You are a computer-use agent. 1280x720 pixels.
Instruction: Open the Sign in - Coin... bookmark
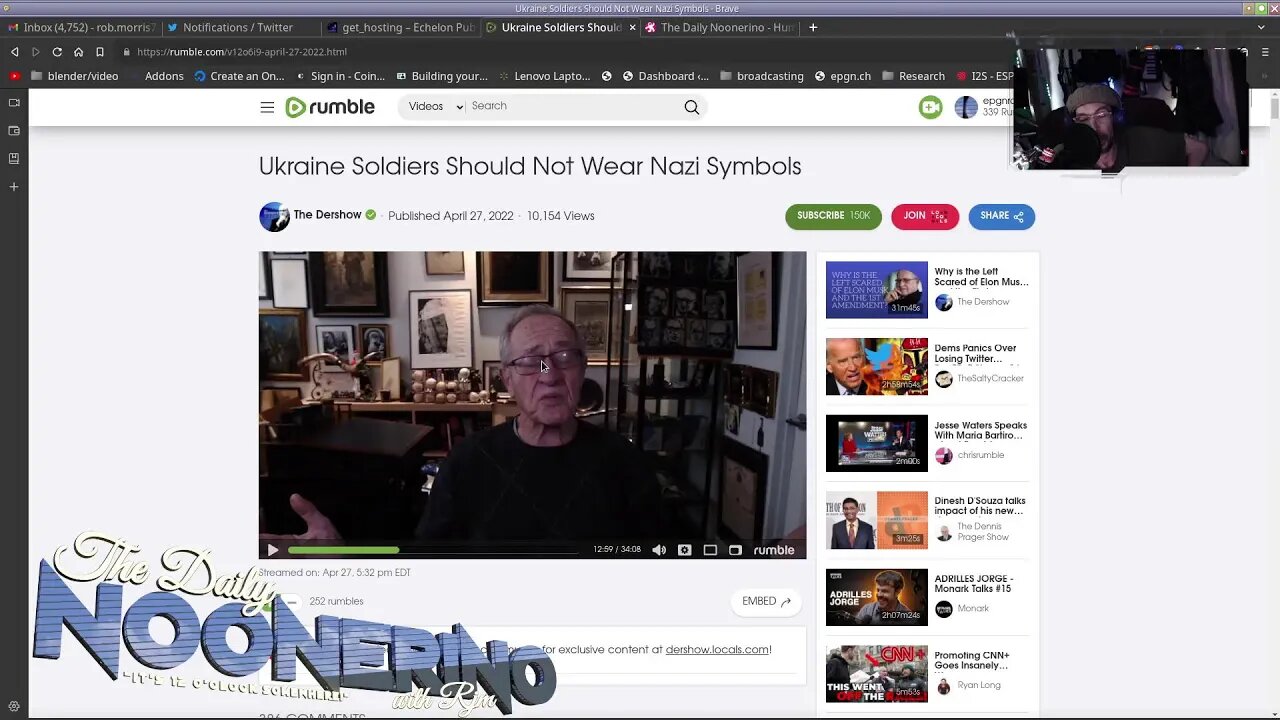340,76
